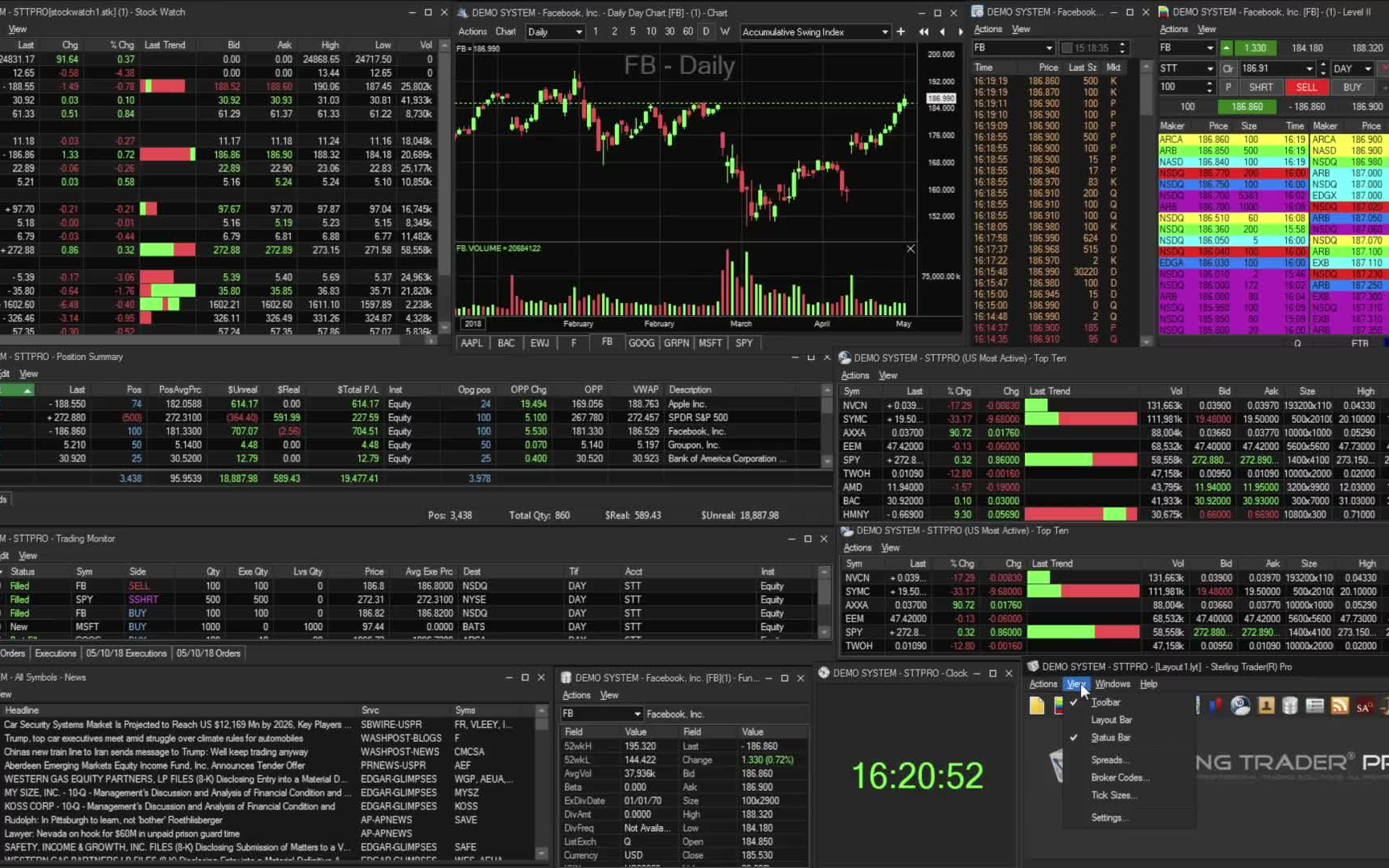
Task: Open 186.91 price dropdown in Level II
Action: click(x=1309, y=68)
